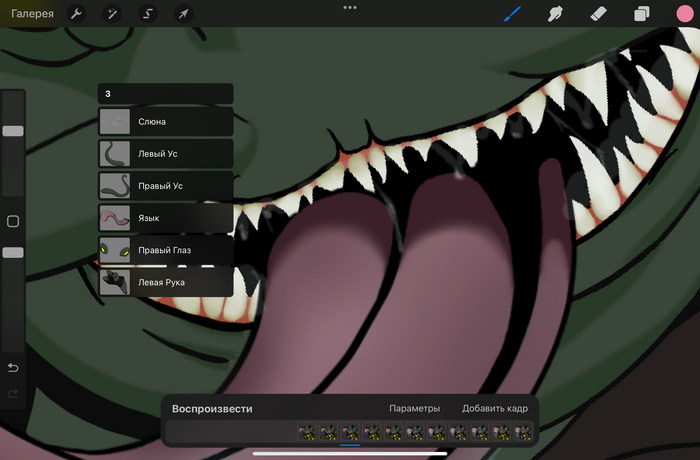This screenshot has height=460, width=700.
Task: Open the Adjustments magic wand menu
Action: tap(112, 14)
